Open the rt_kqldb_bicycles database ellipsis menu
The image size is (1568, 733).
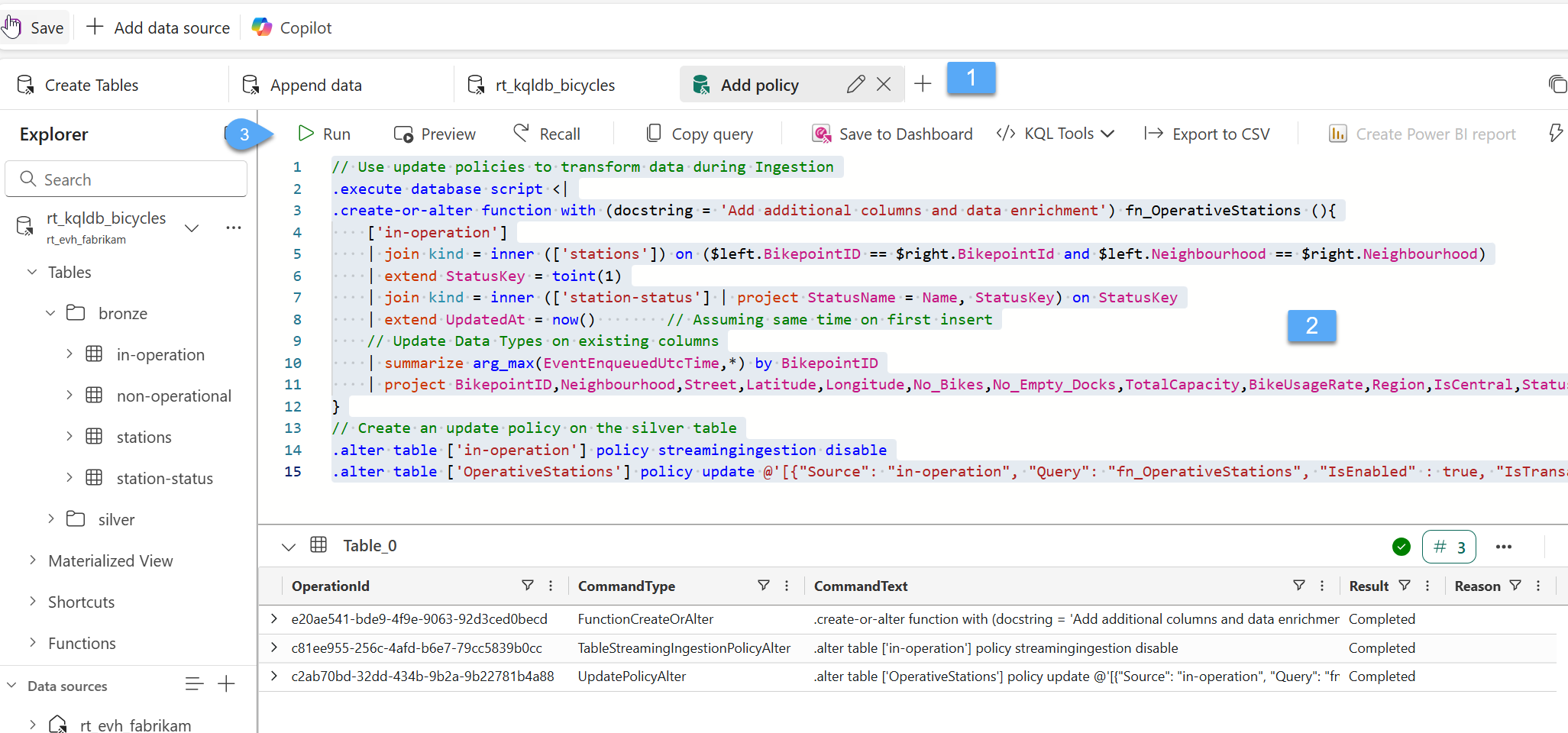pyautogui.click(x=234, y=228)
